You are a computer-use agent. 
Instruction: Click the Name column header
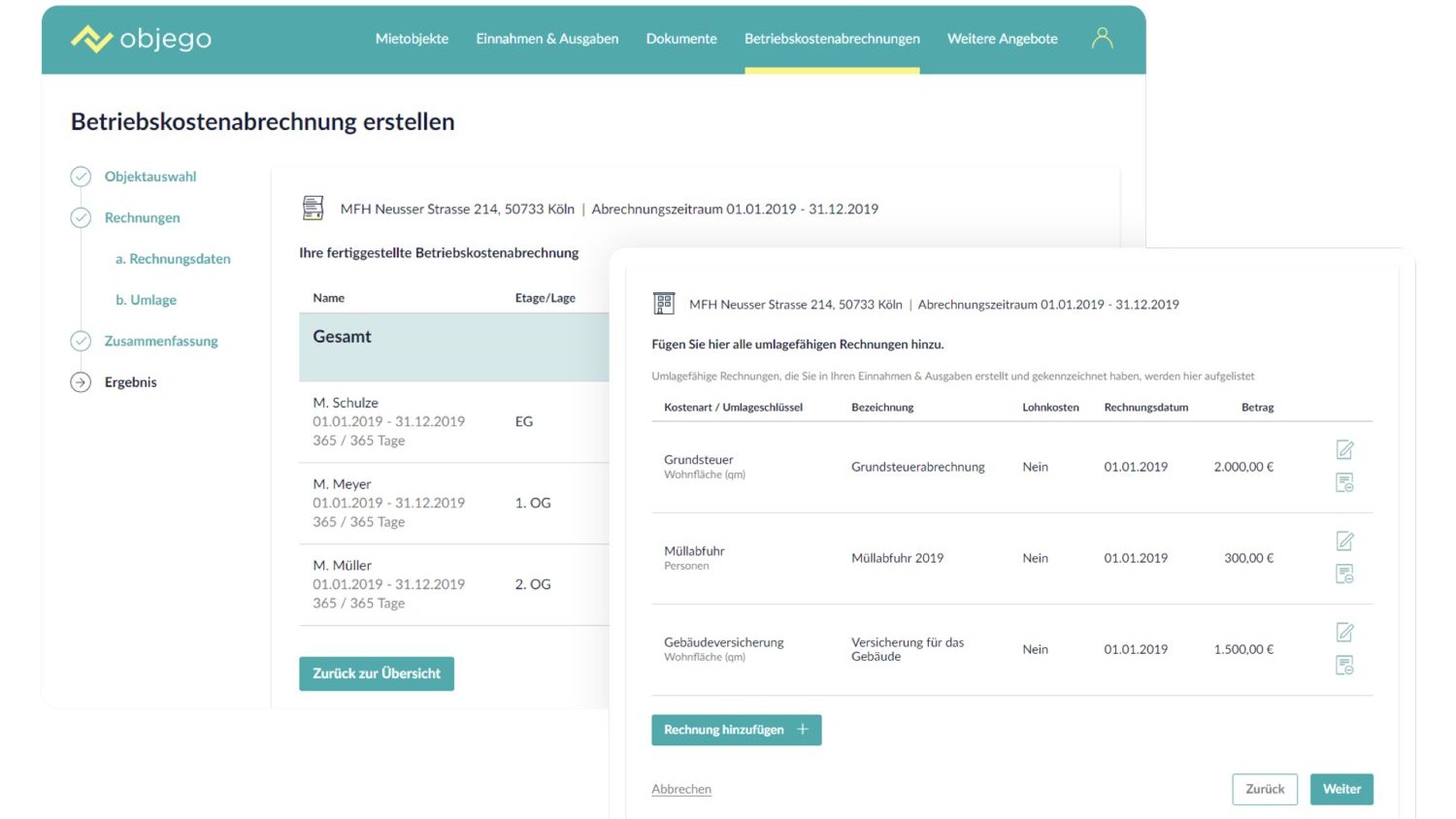[x=329, y=298]
